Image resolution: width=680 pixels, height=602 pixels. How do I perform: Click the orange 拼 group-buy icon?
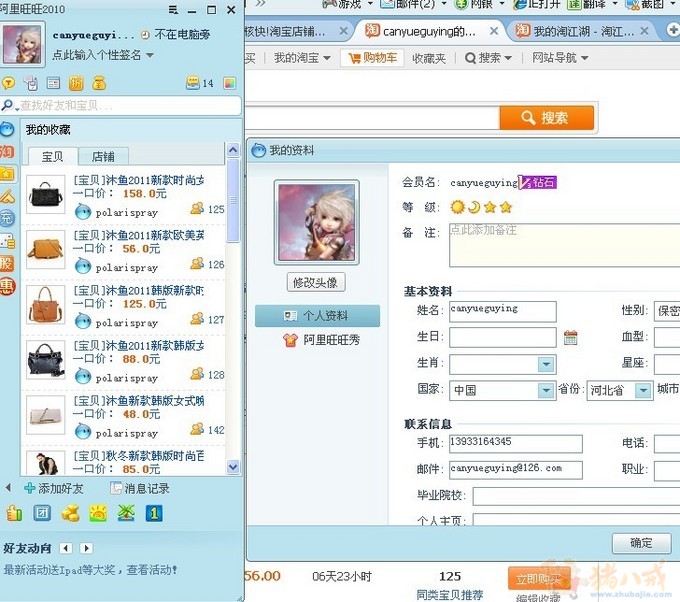coord(76,83)
